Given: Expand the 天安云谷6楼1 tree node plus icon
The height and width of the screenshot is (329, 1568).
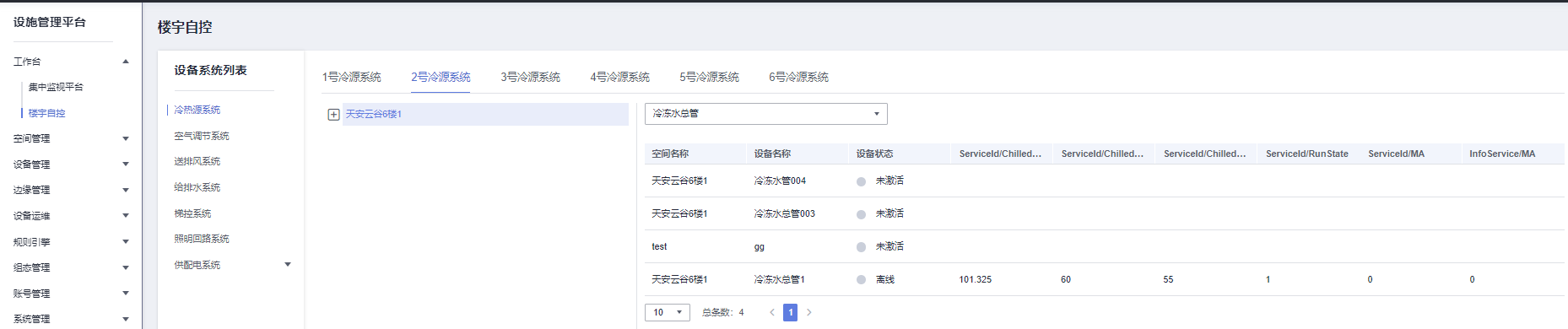Looking at the screenshot, I should coord(333,115).
